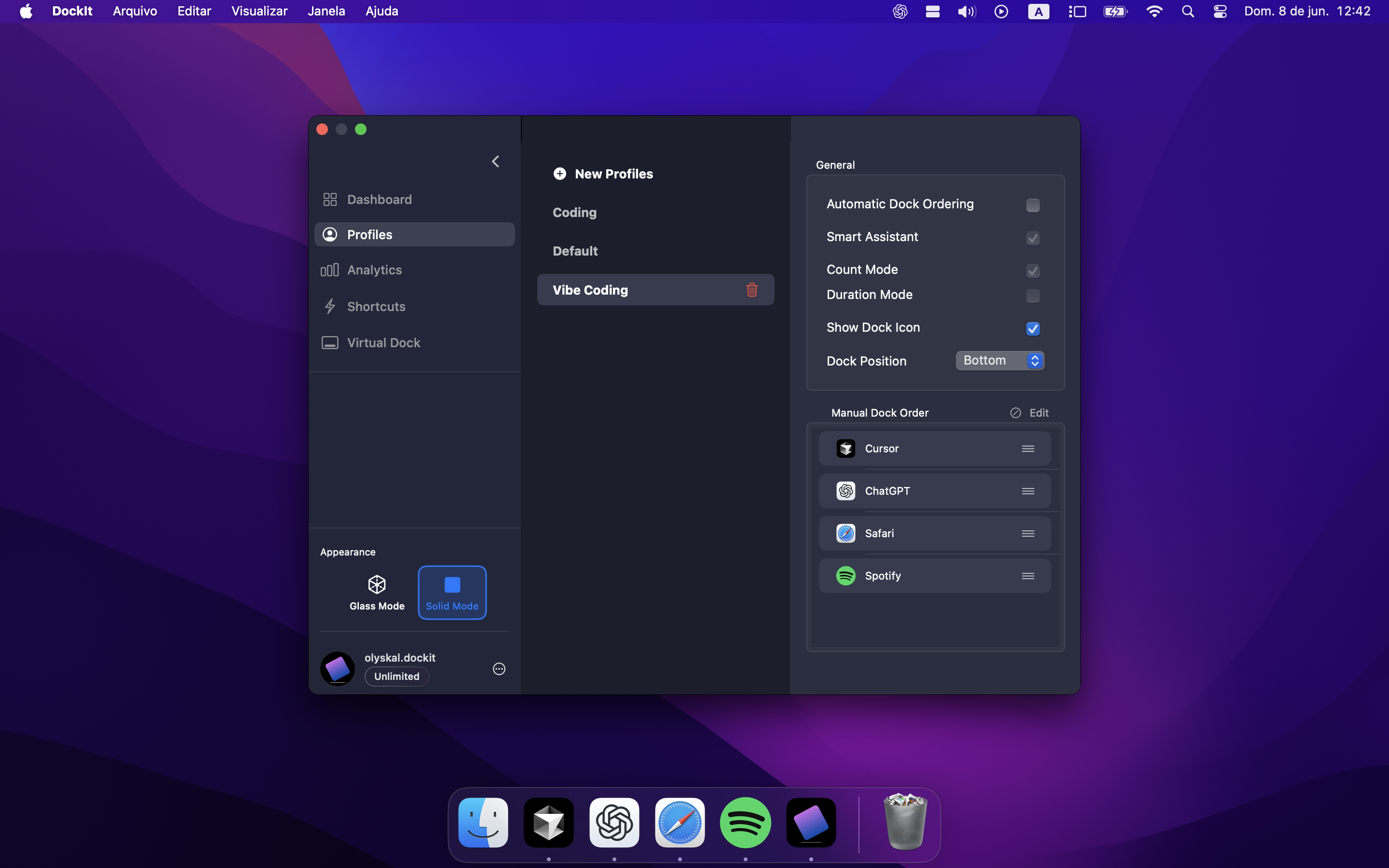This screenshot has width=1389, height=868.
Task: Open the Analytics panel
Action: [x=374, y=270]
